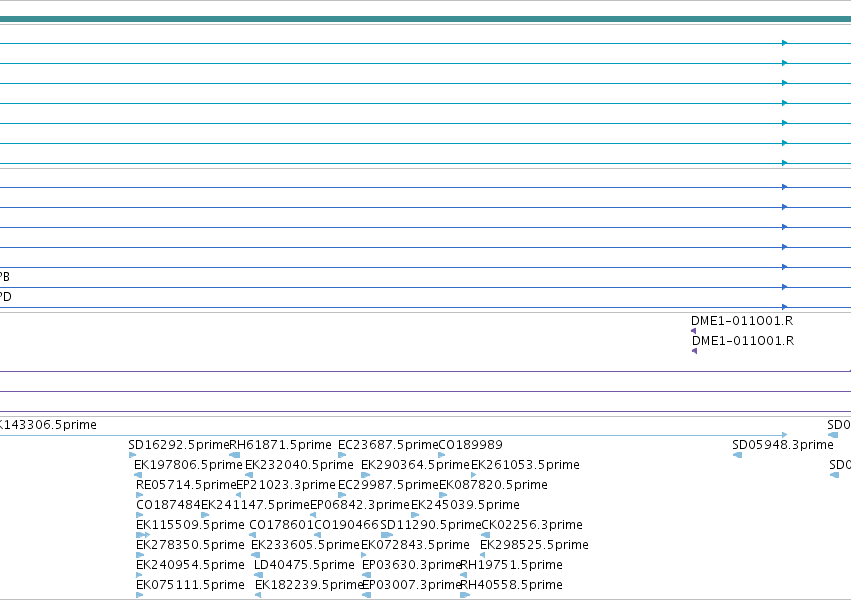Click the EK087820.5prime label
Screen dimensions: 851x600
pos(493,485)
